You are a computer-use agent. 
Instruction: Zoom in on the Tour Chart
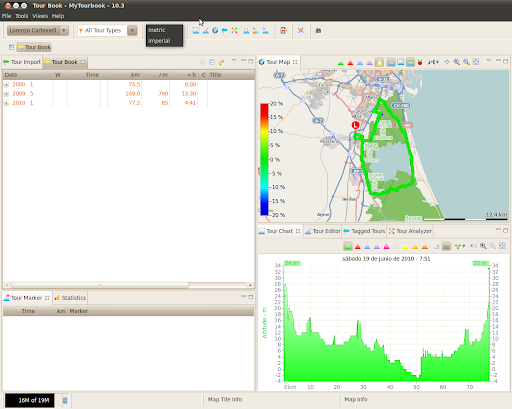click(483, 246)
